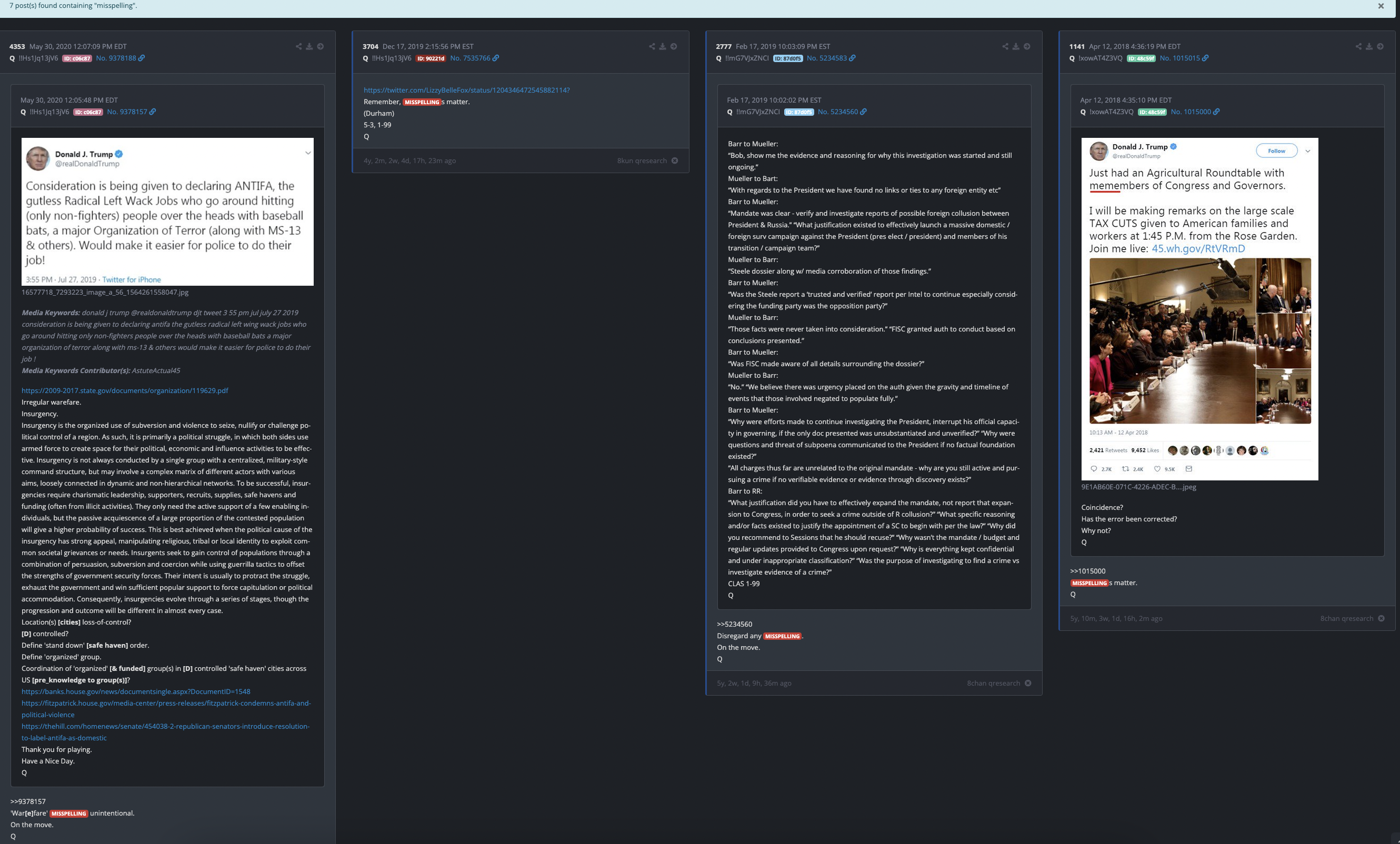Share post 1141
This screenshot has height=844, width=1400.
click(1358, 47)
